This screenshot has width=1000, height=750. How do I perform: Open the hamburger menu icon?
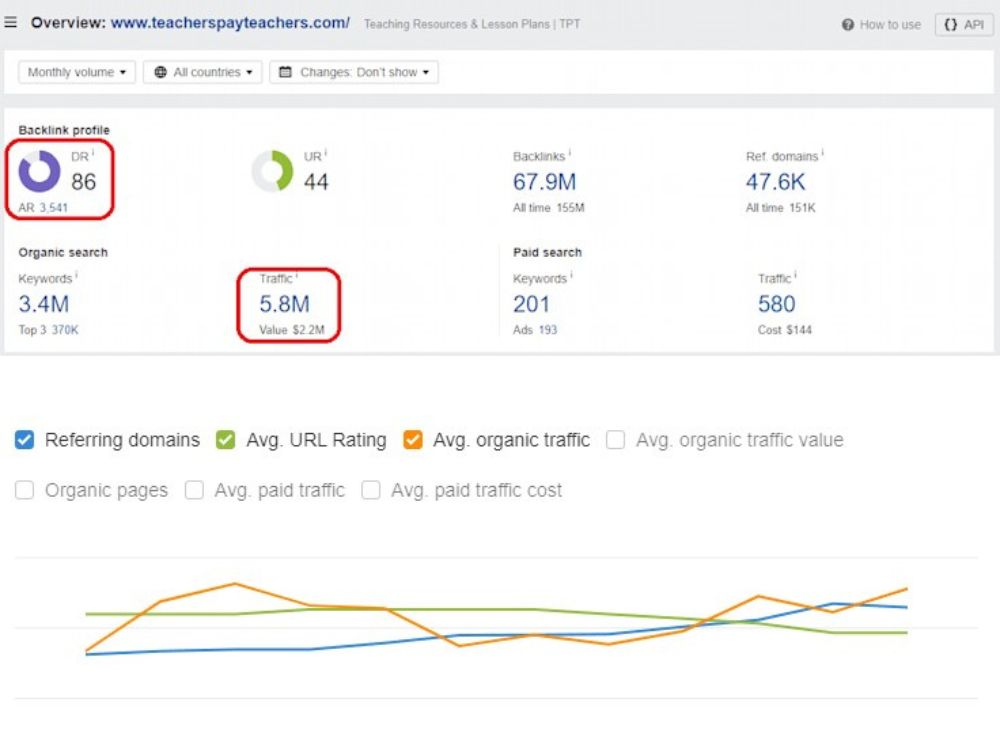pyautogui.click(x=10, y=22)
